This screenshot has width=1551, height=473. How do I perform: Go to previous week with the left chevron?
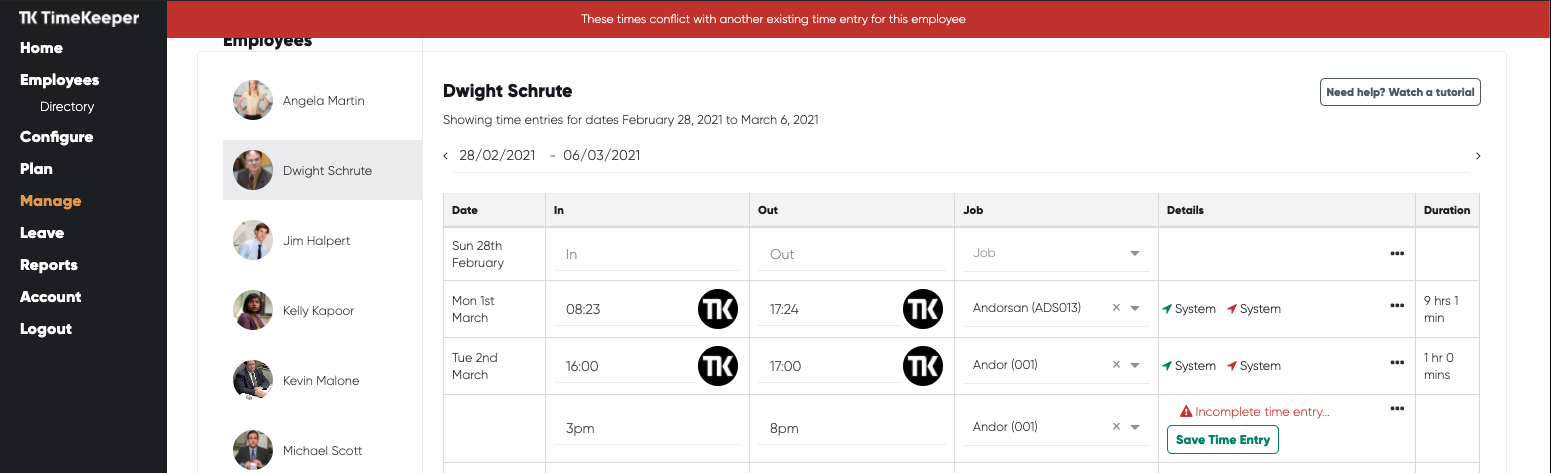(446, 156)
